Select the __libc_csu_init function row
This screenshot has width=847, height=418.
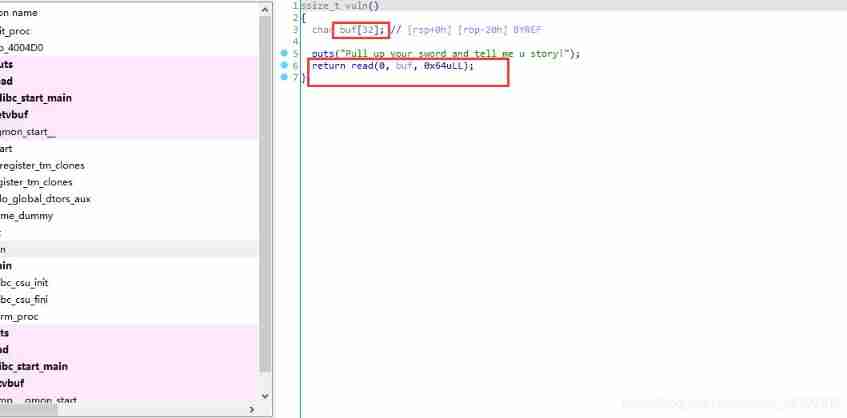click(x=129, y=282)
